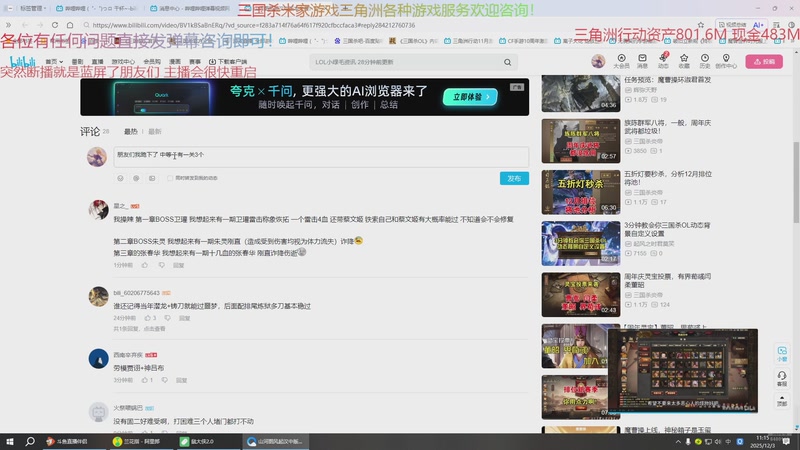Open the 收藏 favorites star icon
Screen dimensions: 800x450
[x=684, y=61]
